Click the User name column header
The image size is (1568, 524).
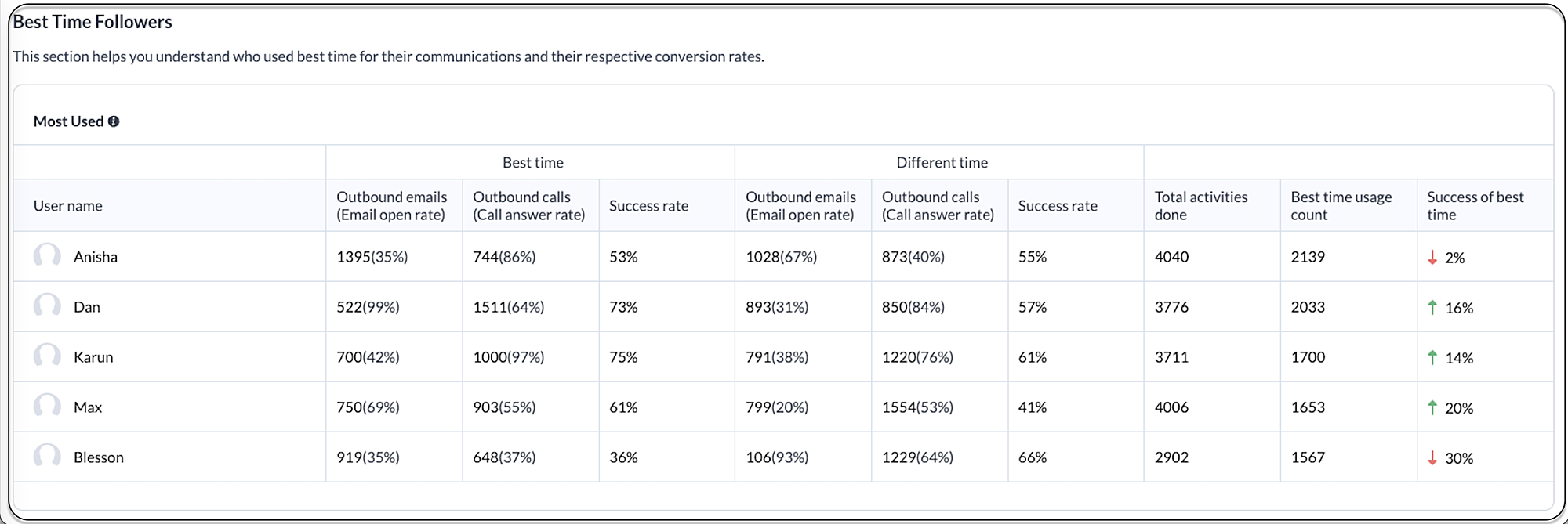[x=68, y=206]
